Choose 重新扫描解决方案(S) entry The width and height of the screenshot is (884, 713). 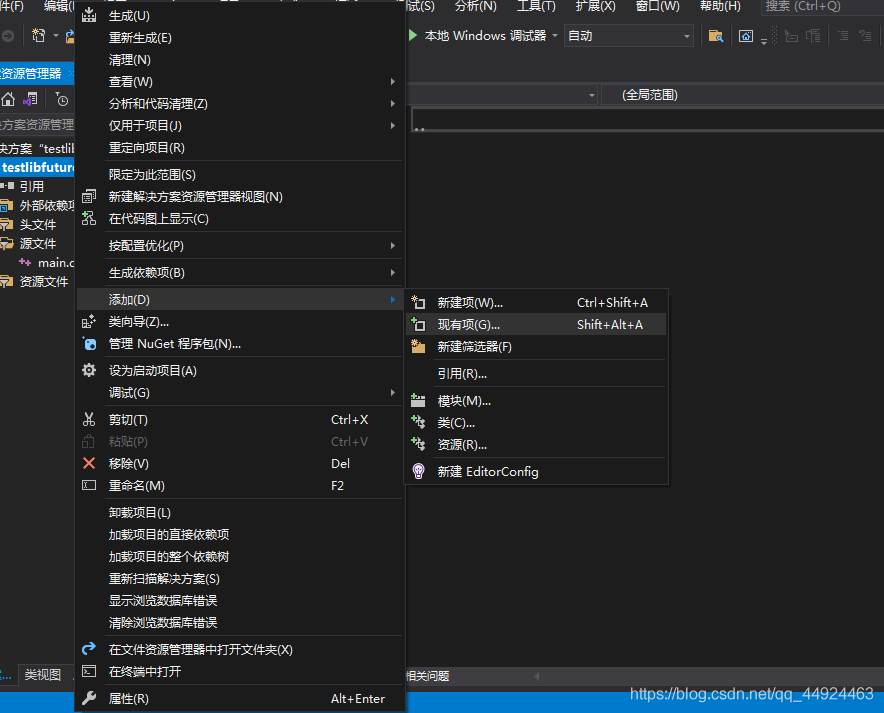coord(240,578)
